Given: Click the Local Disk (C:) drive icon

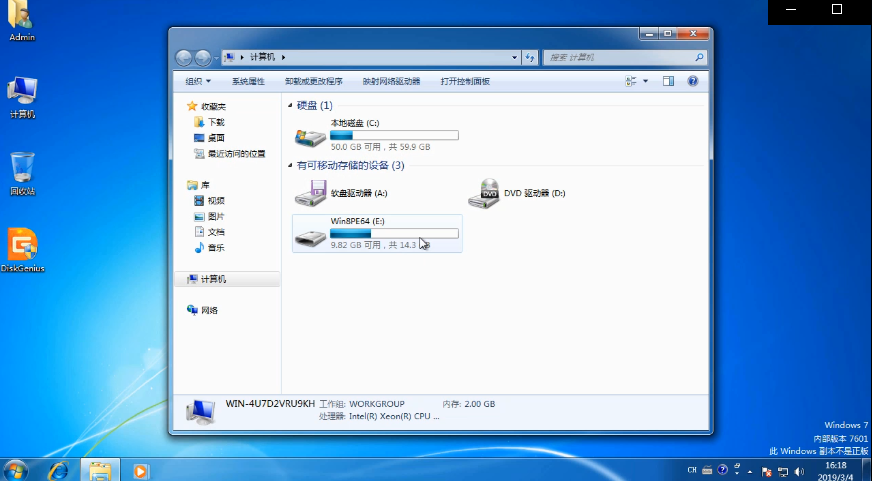Looking at the screenshot, I should click(311, 136).
